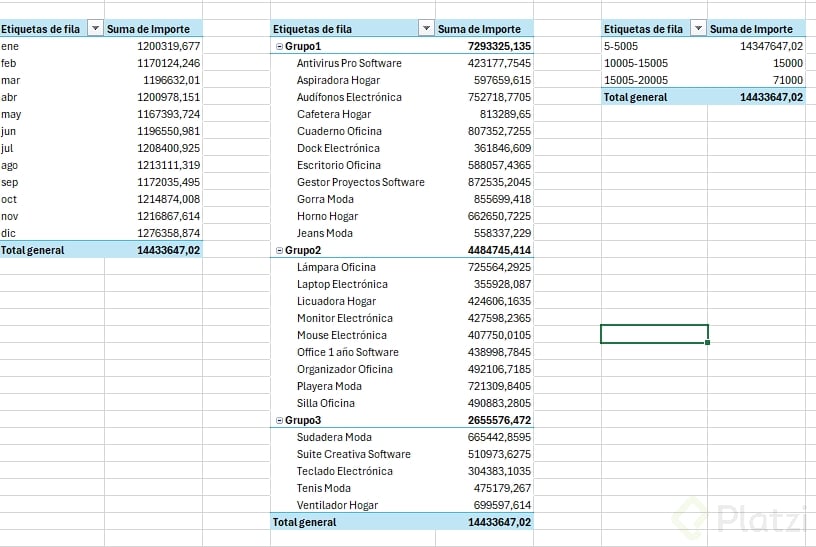The width and height of the screenshot is (816, 547).
Task: Collapse the Grupo1 group
Action: [x=279, y=46]
